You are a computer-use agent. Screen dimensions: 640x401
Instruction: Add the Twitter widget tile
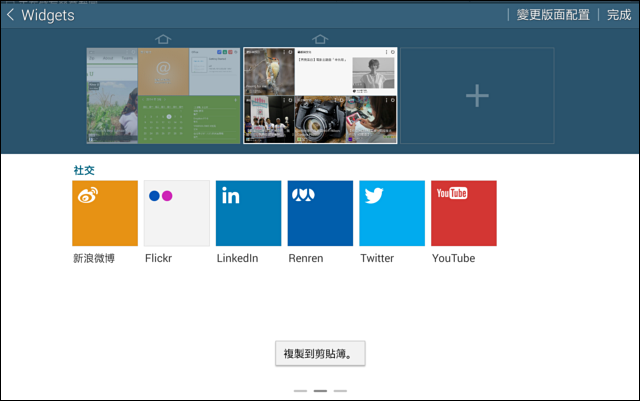(392, 213)
